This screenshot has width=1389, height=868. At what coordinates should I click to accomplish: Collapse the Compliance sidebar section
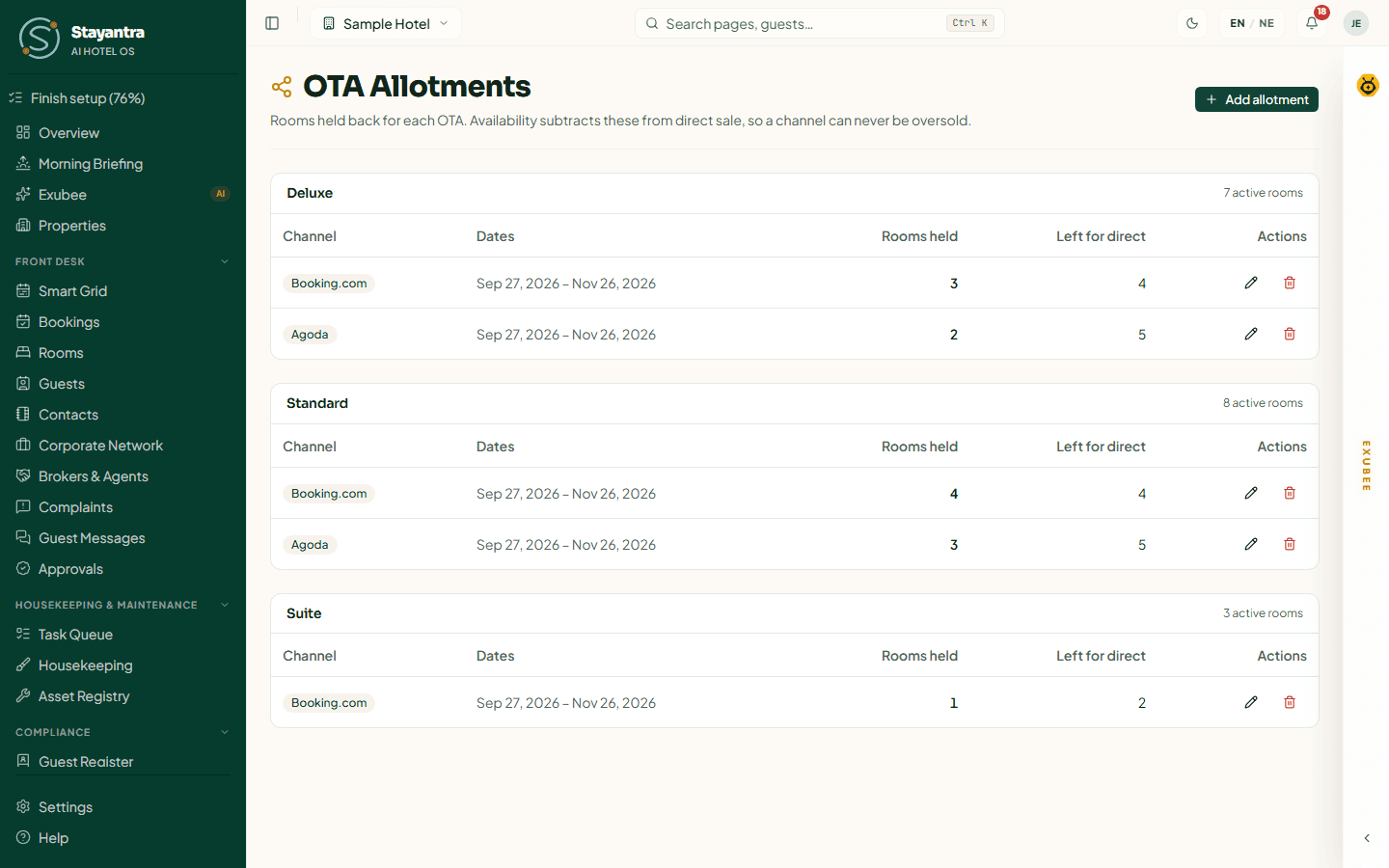[225, 732]
